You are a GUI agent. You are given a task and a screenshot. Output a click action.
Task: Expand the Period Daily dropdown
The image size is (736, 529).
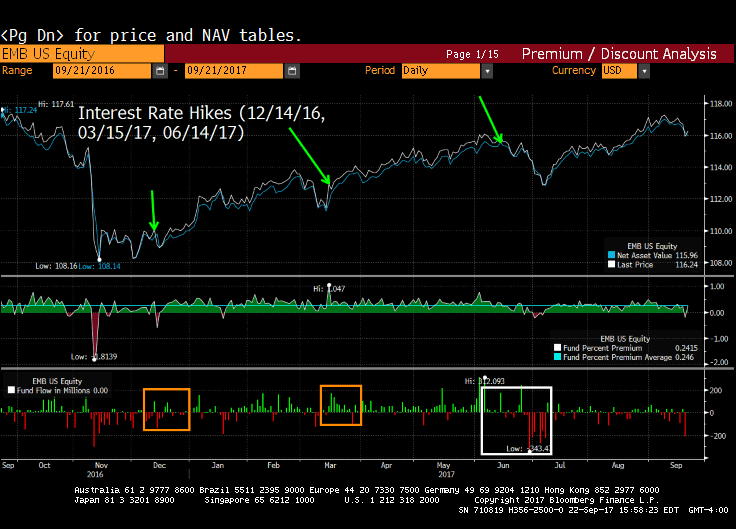(x=486, y=72)
